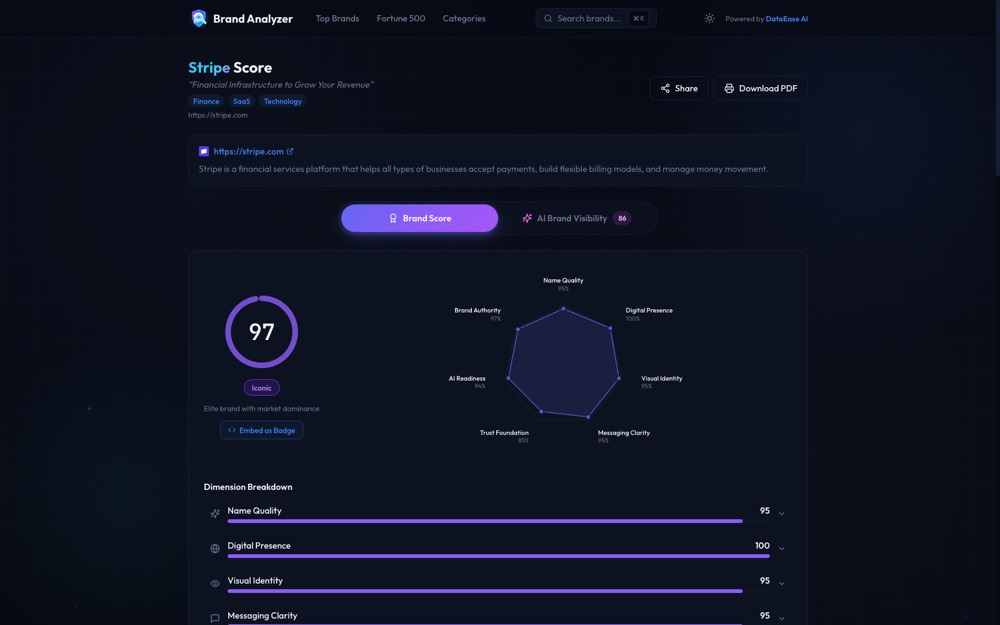
Task: Click the Share button
Action: coord(679,88)
